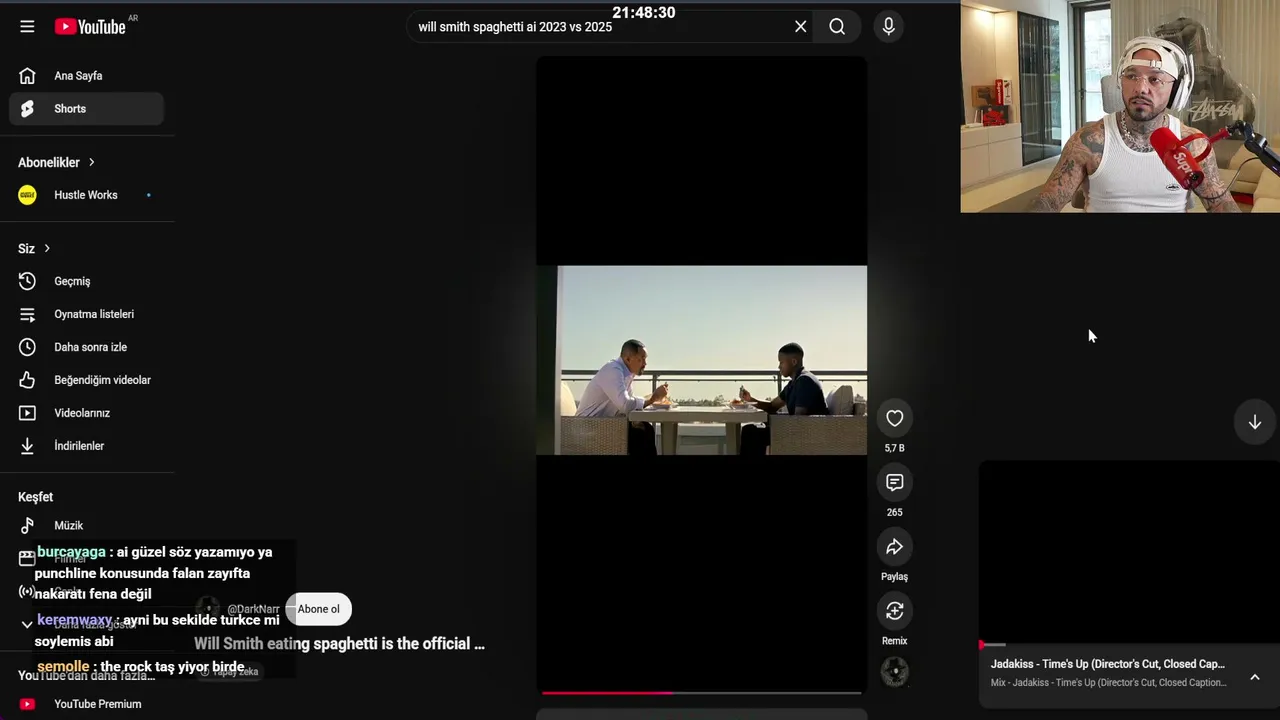The image size is (1280, 720).
Task: Clear the search query with X
Action: point(800,27)
